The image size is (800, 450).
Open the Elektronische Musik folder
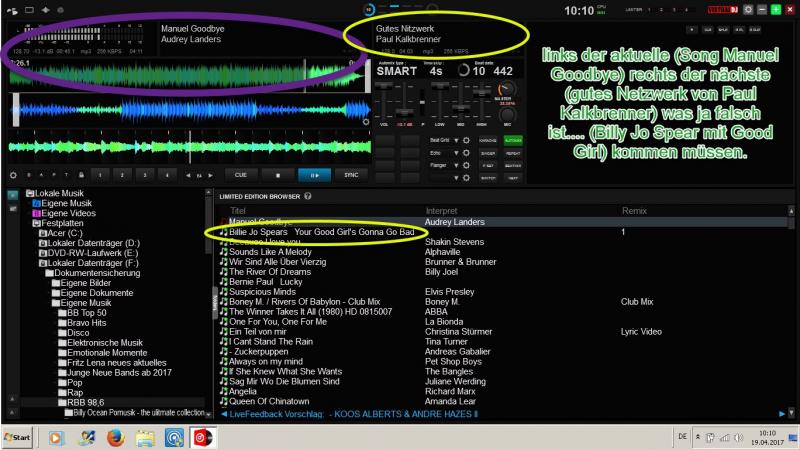coord(101,343)
